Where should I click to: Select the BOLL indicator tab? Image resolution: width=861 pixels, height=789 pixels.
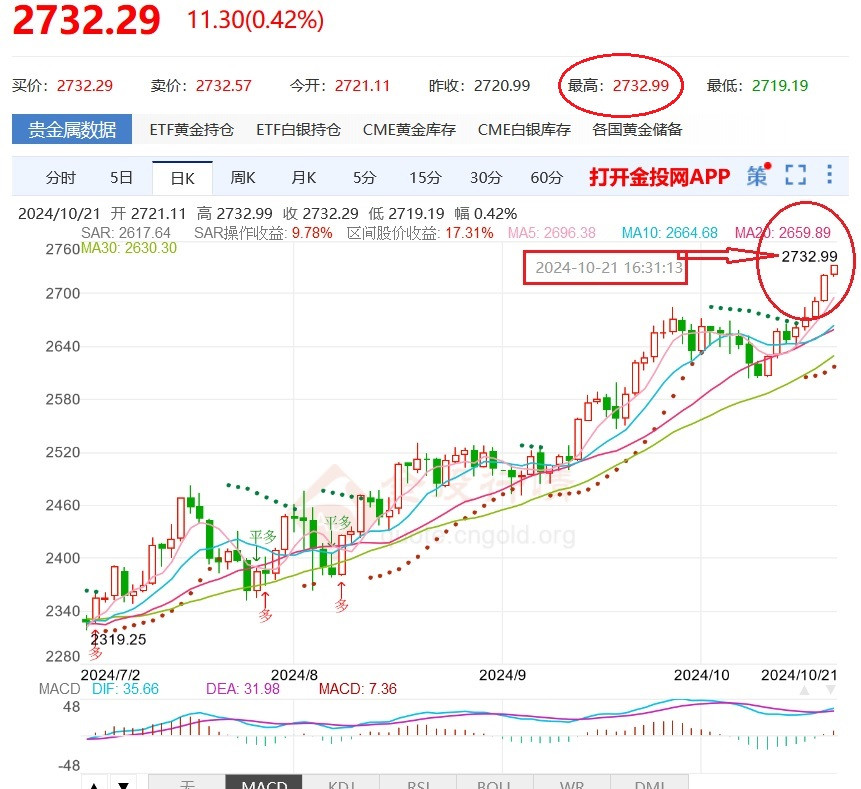point(495,782)
